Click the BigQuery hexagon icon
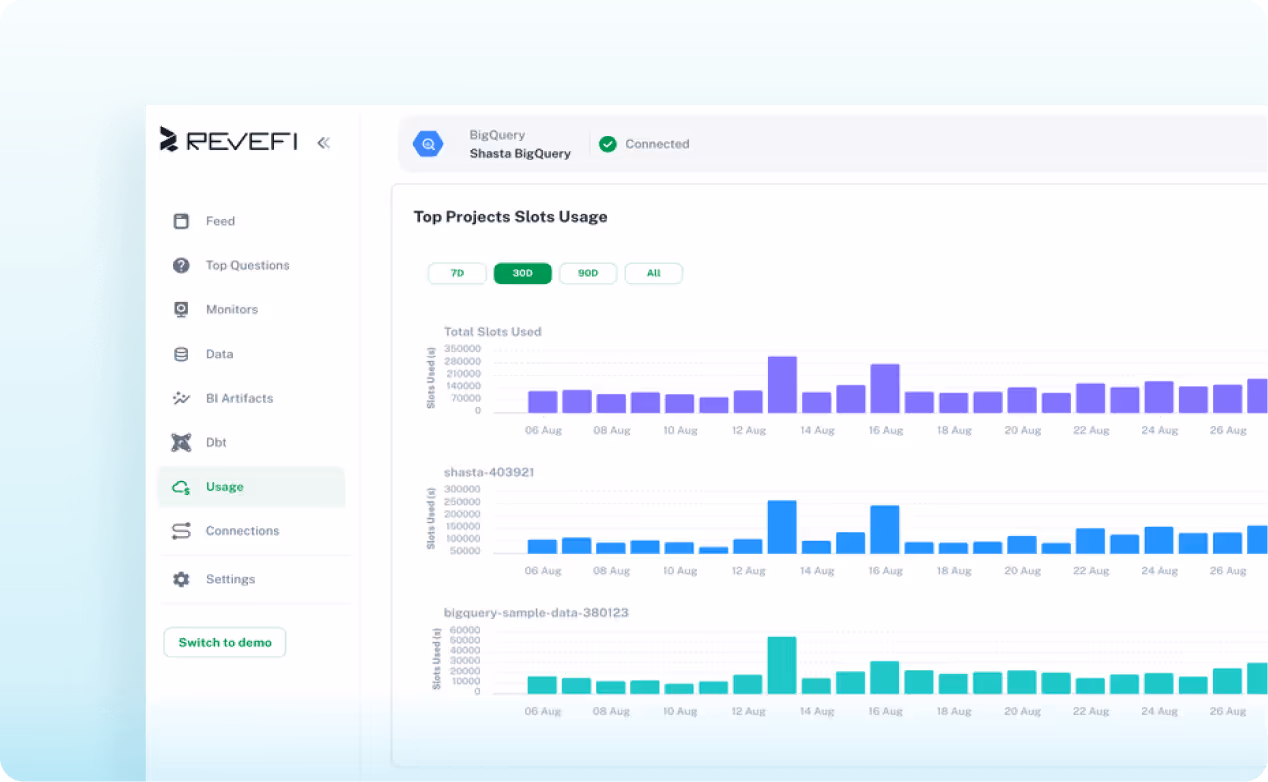The width and height of the screenshot is (1268, 782). [428, 144]
